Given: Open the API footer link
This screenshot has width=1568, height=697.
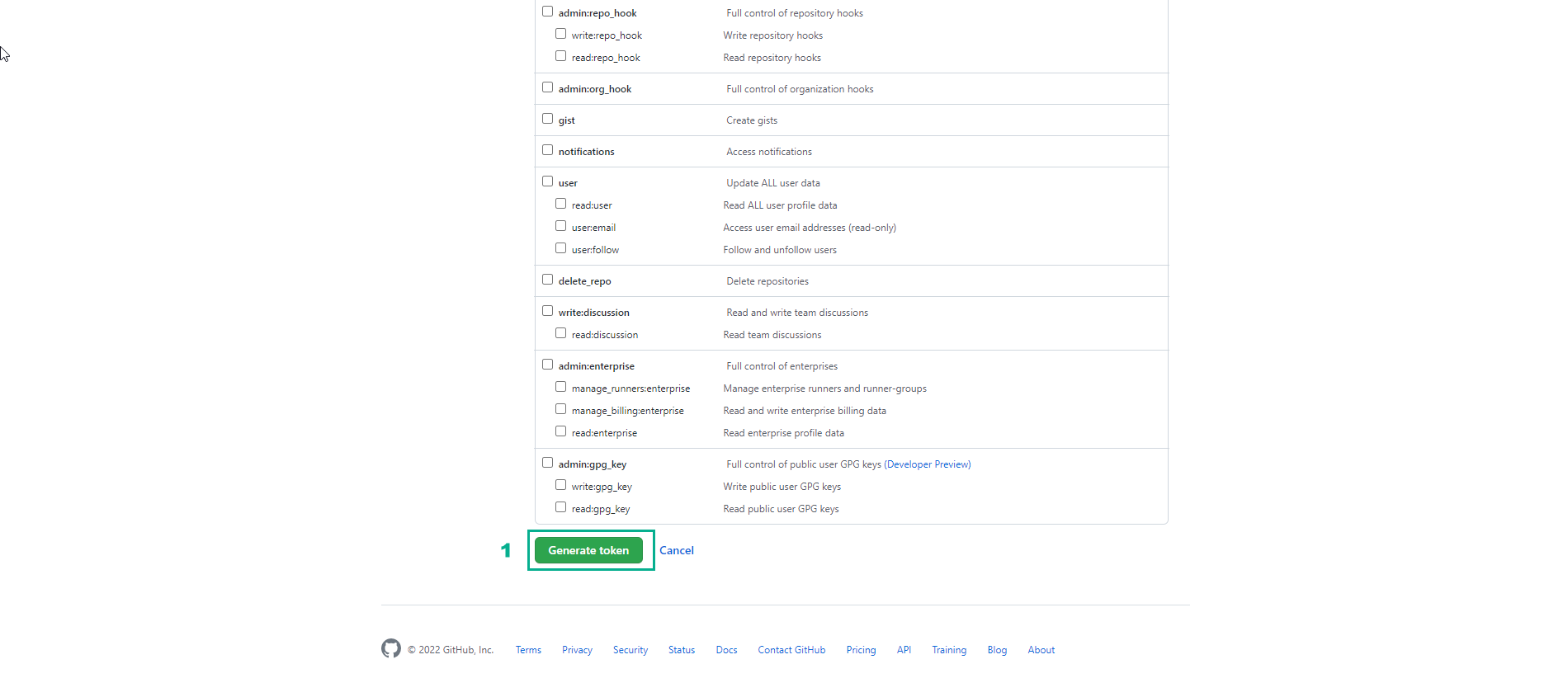Looking at the screenshot, I should click(904, 650).
